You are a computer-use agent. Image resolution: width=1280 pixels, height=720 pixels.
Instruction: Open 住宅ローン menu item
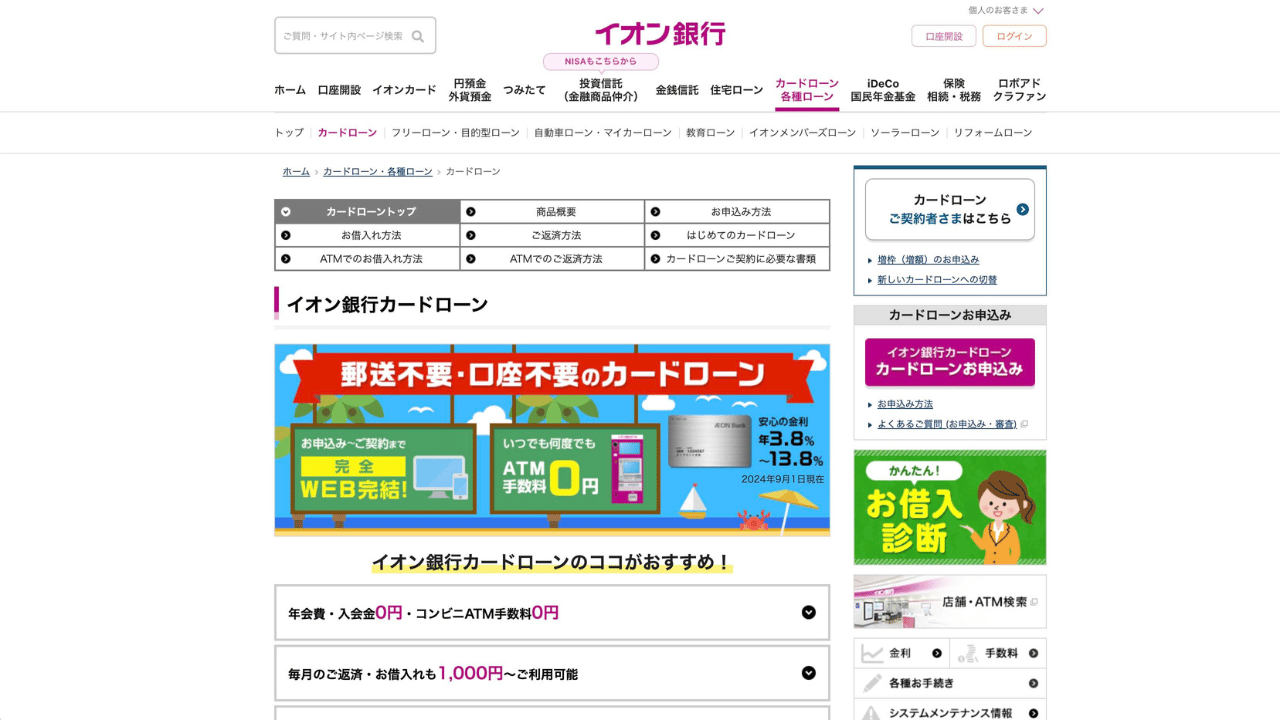click(737, 90)
